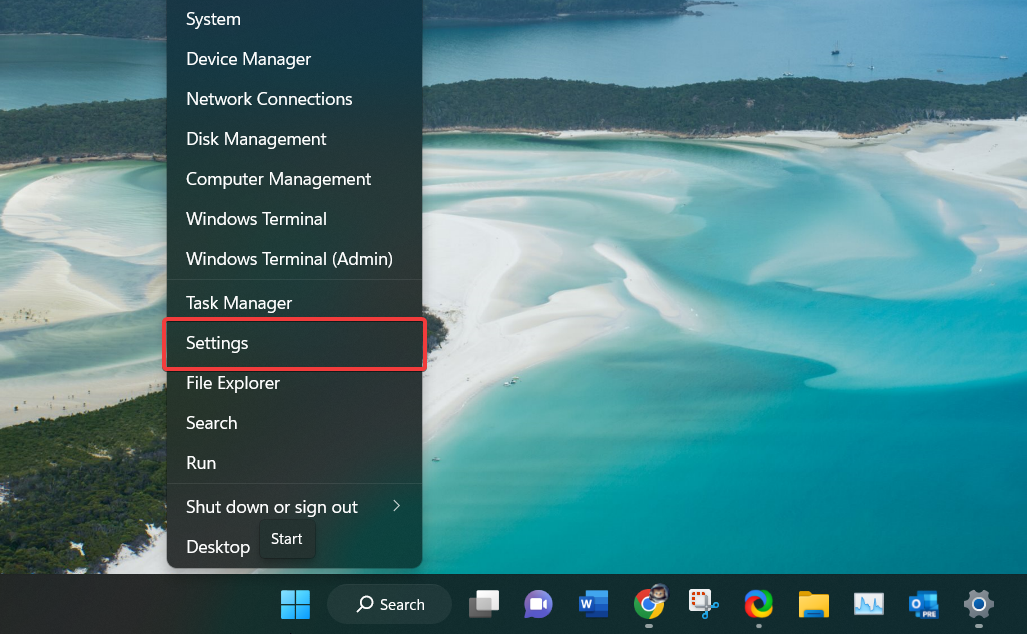This screenshot has width=1027, height=634.
Task: Open Task Manager from the menu
Action: pos(239,303)
